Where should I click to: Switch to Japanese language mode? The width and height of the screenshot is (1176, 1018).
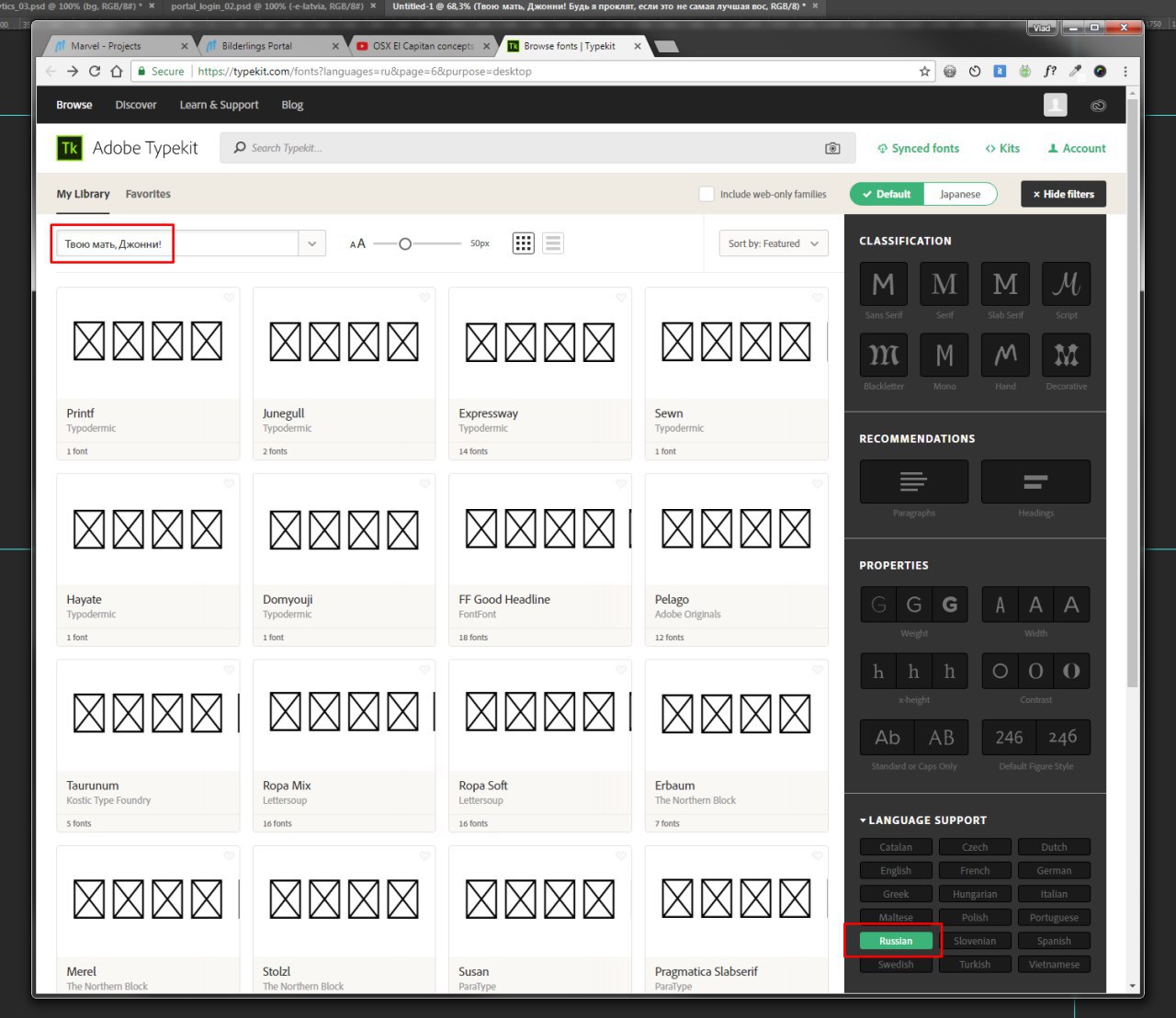(x=960, y=194)
